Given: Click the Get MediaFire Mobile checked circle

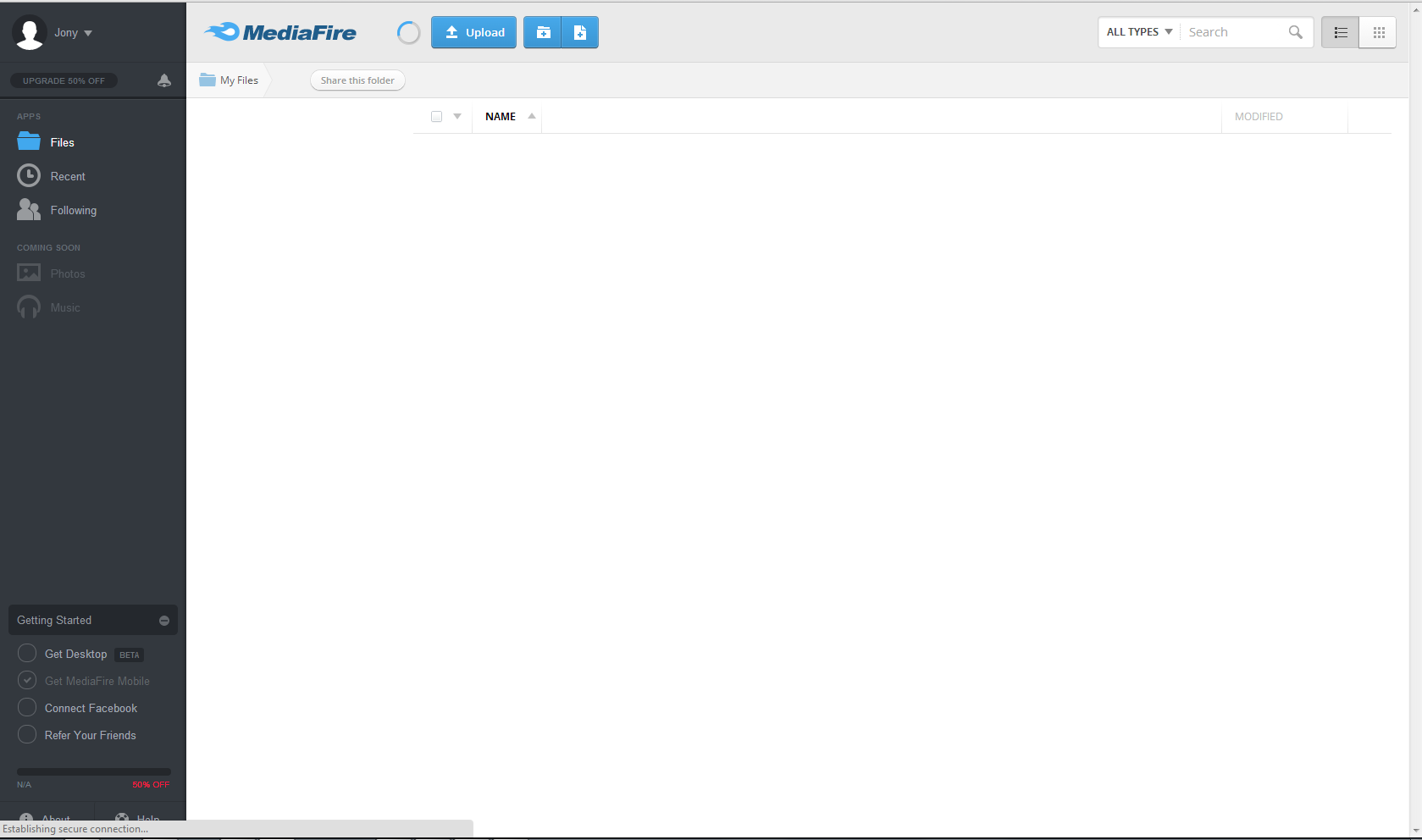Looking at the screenshot, I should pyautogui.click(x=27, y=680).
